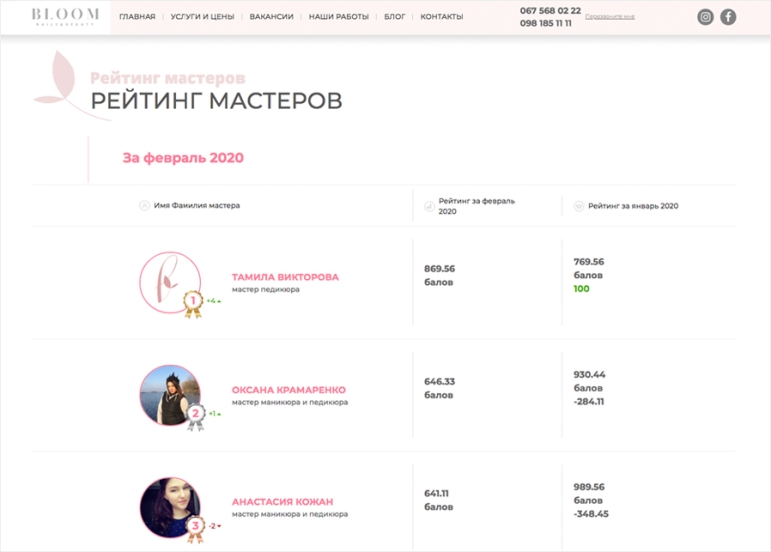Viewport: 771px width, 552px height.
Task: Click the green 100 difference value
Action: (x=581, y=289)
